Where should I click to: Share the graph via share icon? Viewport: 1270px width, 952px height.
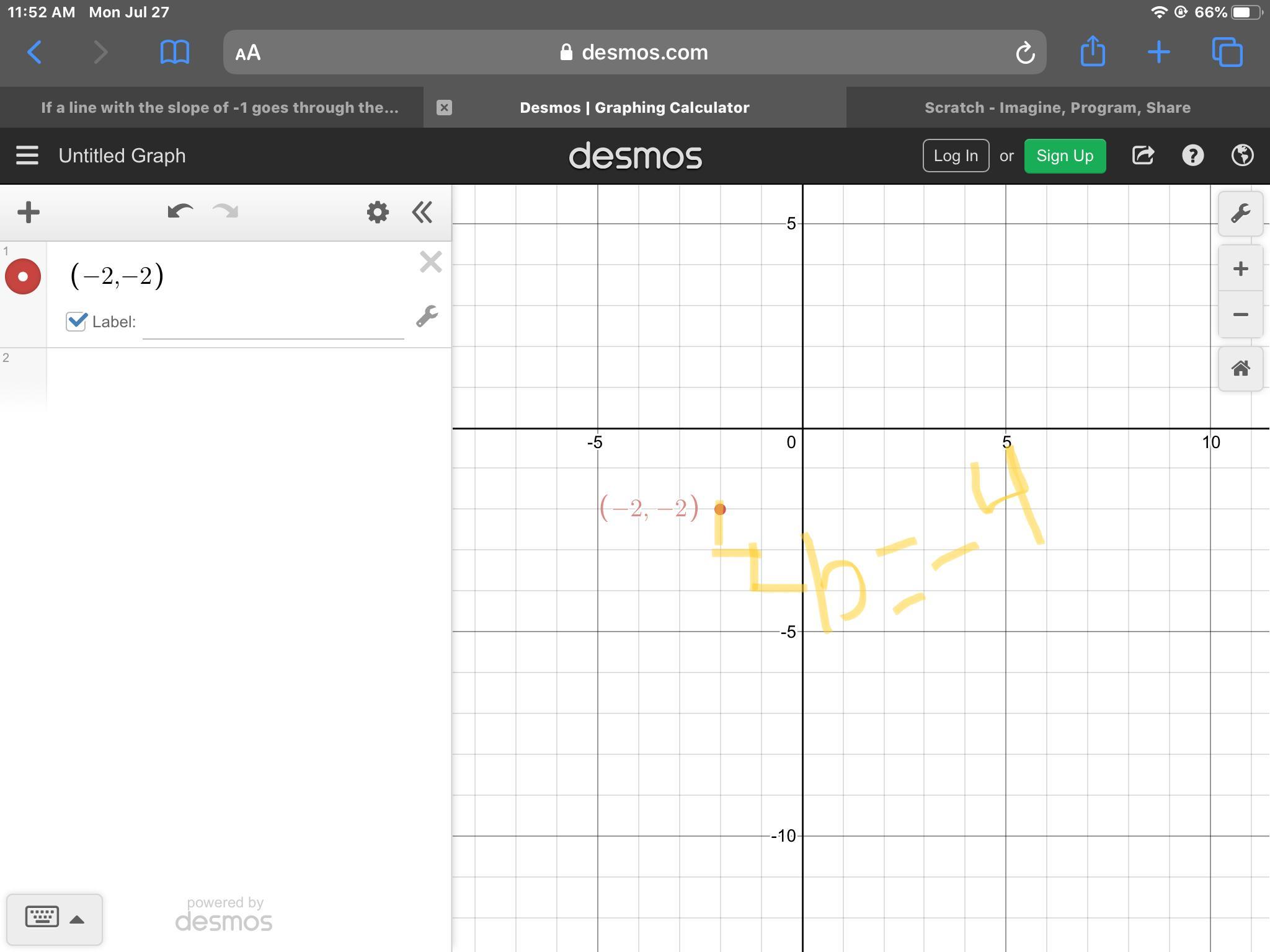point(1143,156)
